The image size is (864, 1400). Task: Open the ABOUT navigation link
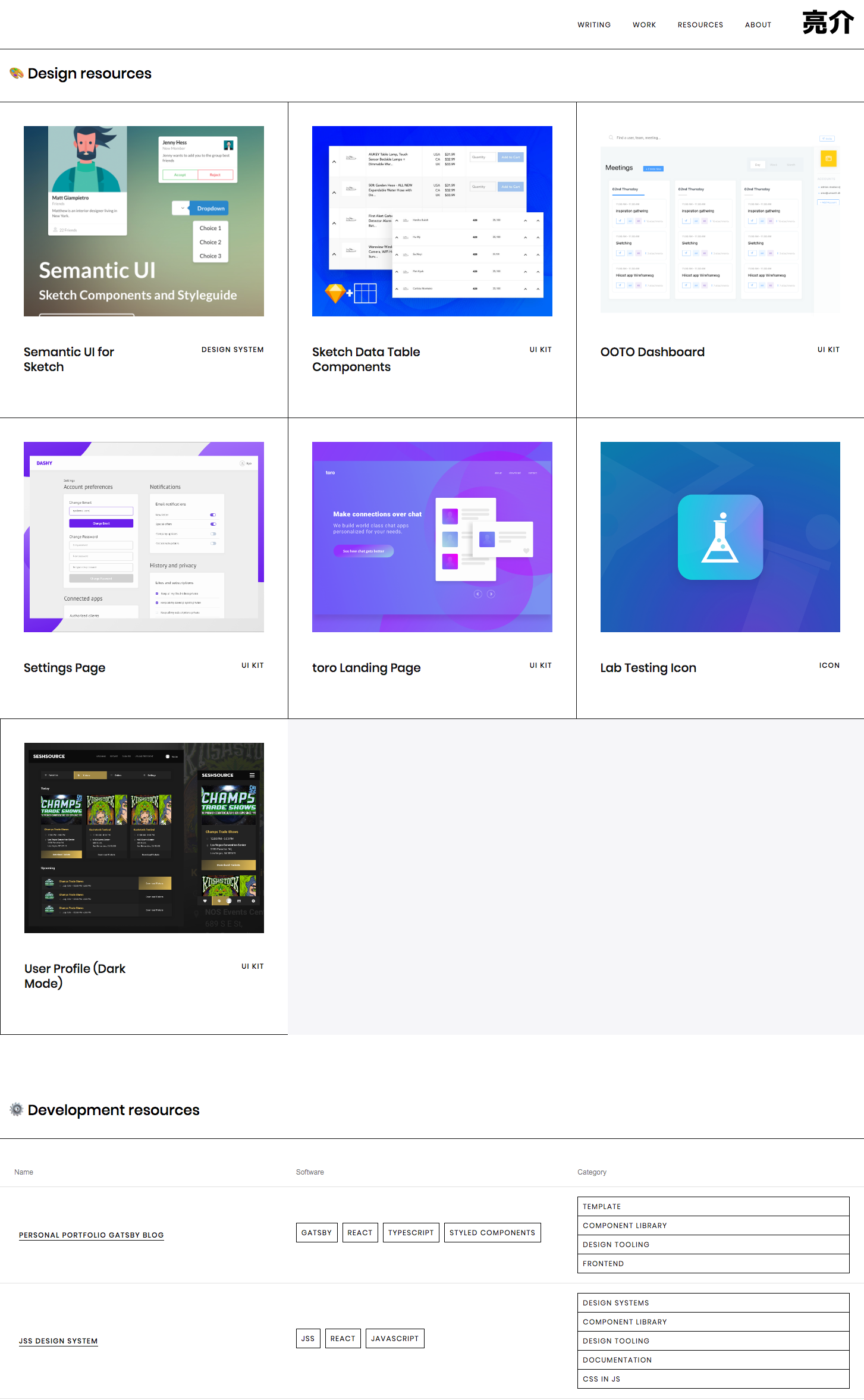click(758, 25)
